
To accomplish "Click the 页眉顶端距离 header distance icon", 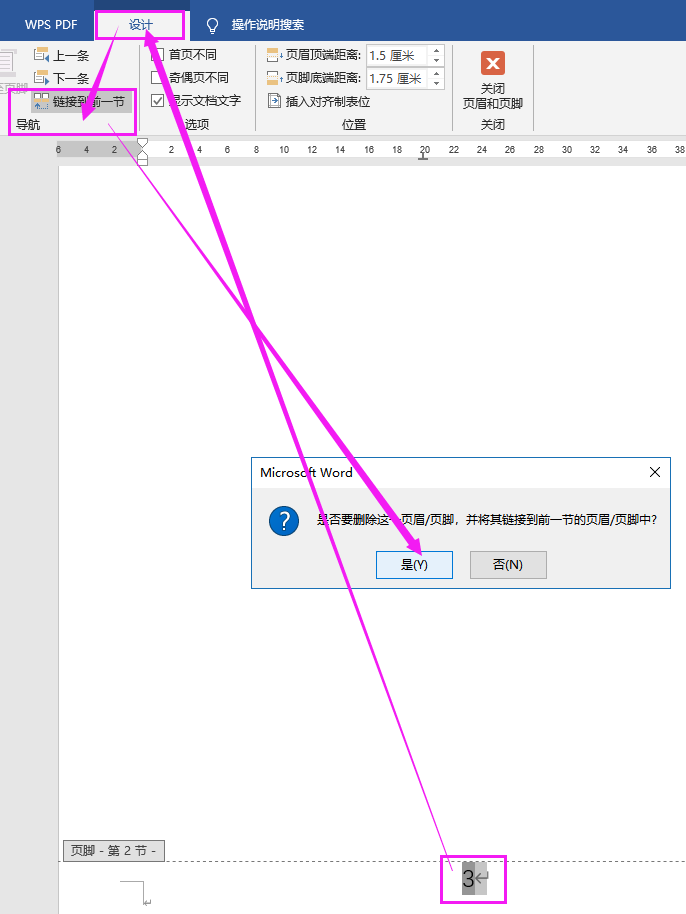I will (x=275, y=56).
